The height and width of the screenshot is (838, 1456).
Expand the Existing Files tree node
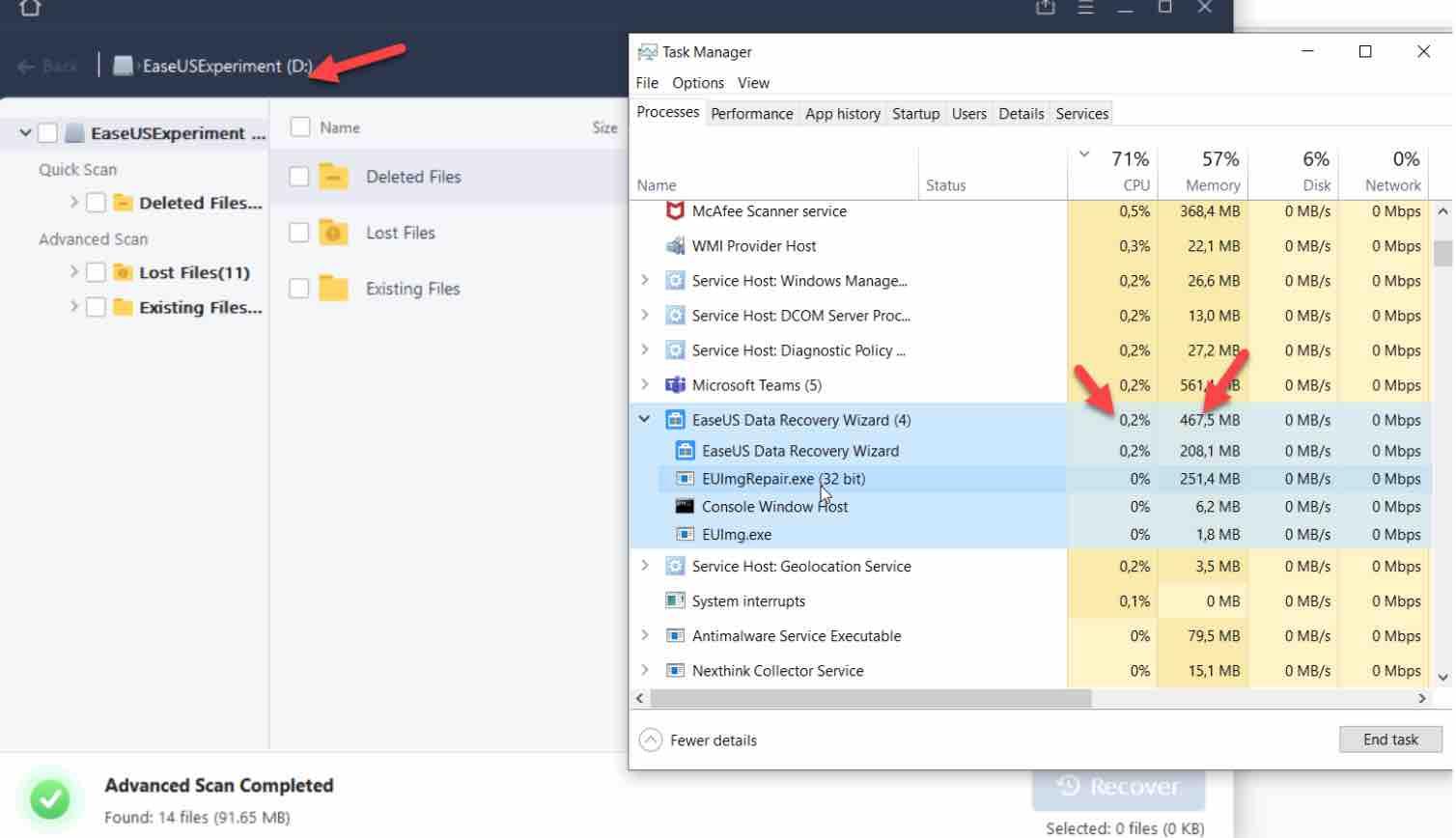[73, 307]
